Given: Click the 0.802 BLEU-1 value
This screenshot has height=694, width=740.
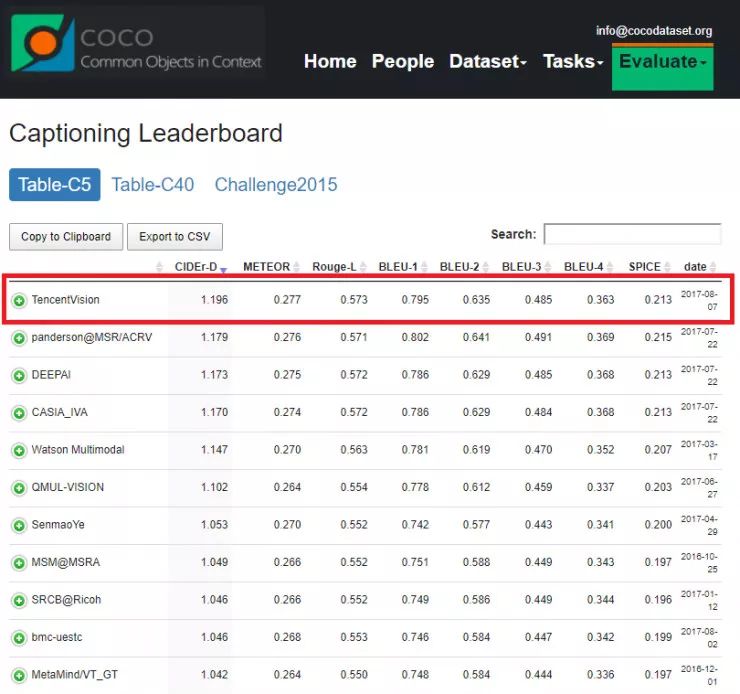Looking at the screenshot, I should tap(415, 337).
